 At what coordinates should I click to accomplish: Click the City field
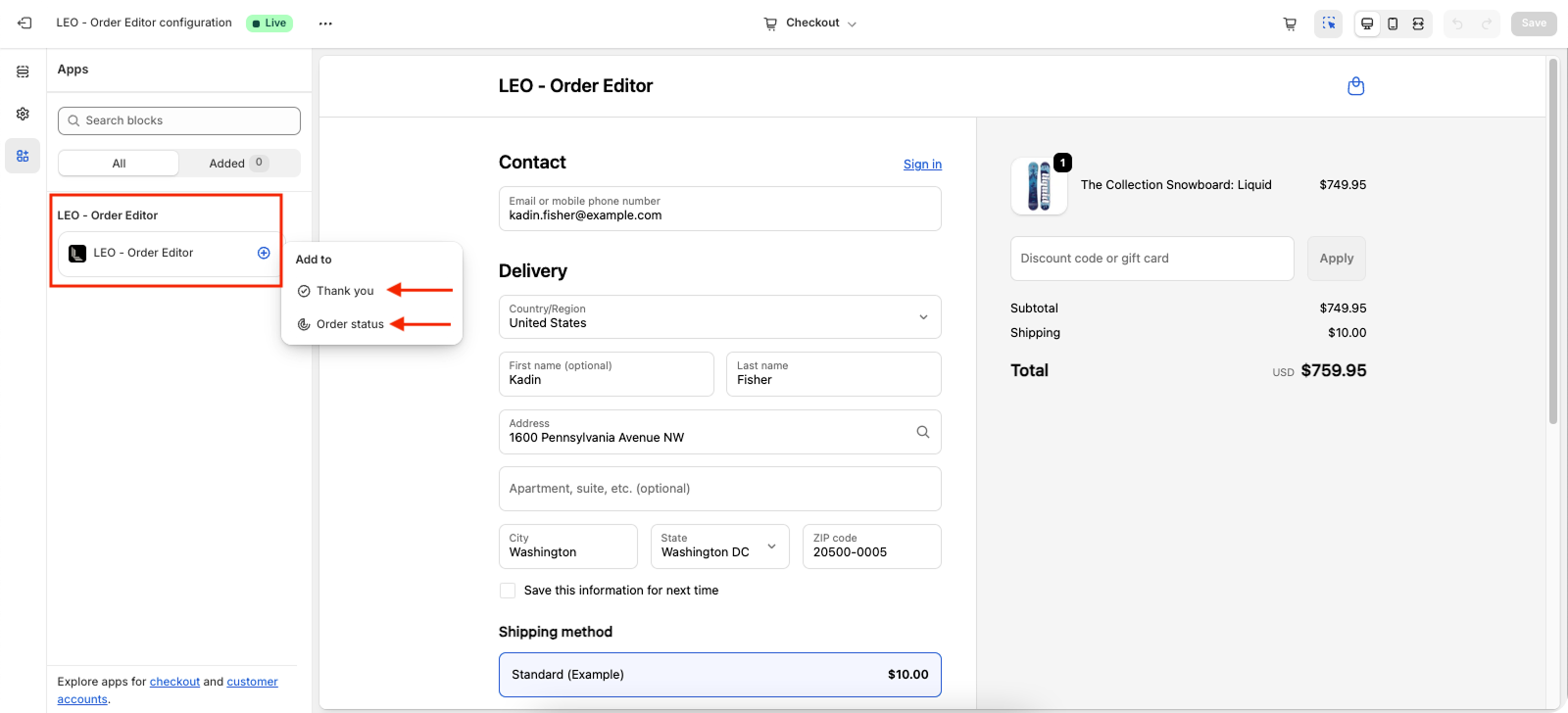tap(568, 547)
